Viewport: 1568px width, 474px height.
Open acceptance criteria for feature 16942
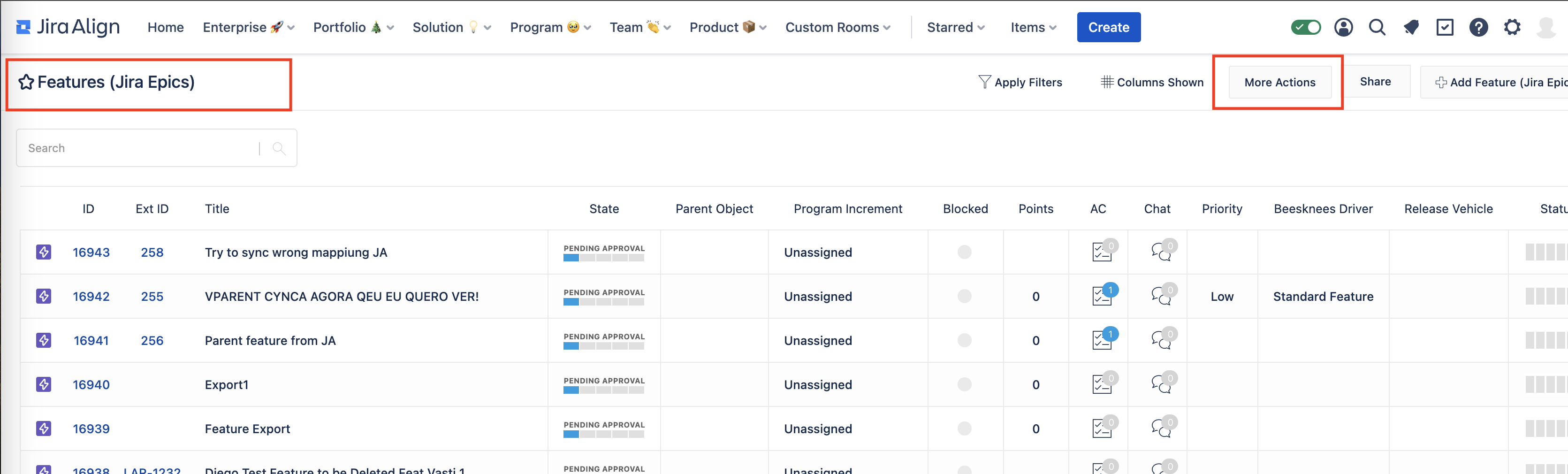coord(1103,295)
